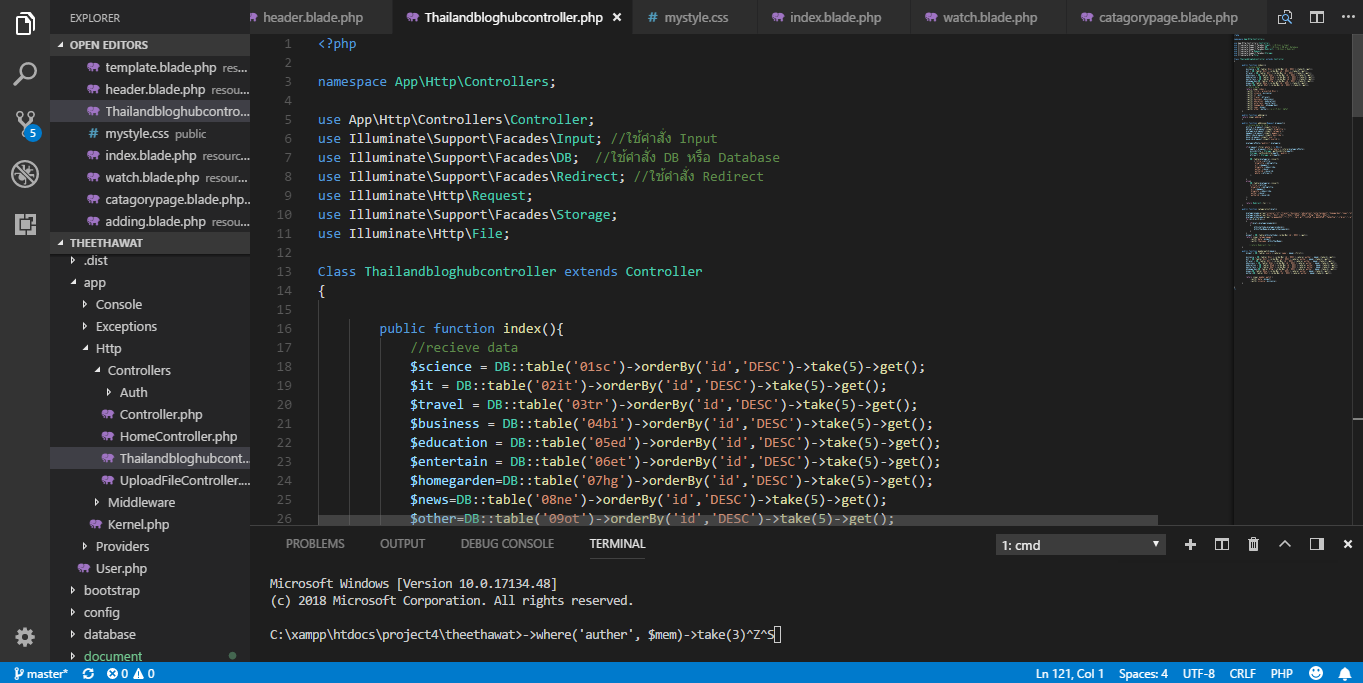1363x683 pixels.
Task: Expand the database folder
Action: pos(150,634)
